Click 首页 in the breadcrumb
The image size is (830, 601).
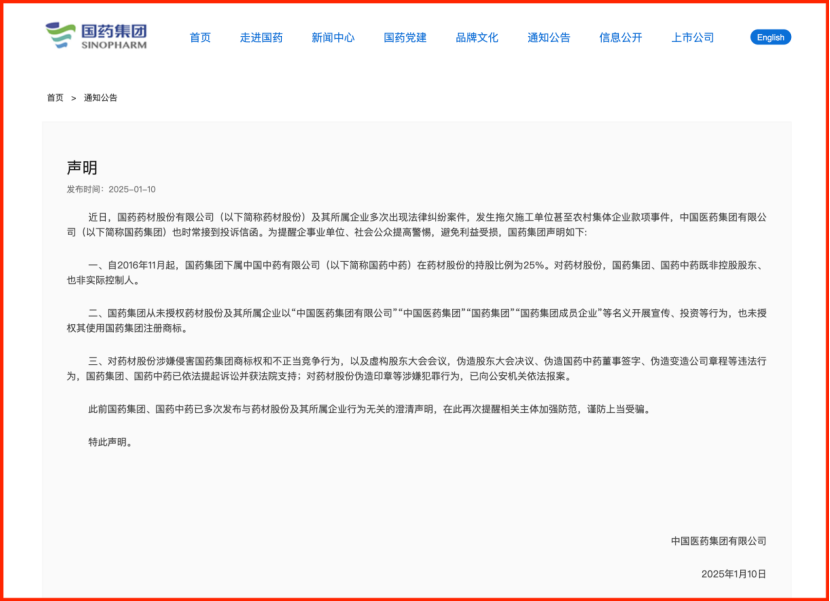tap(55, 97)
